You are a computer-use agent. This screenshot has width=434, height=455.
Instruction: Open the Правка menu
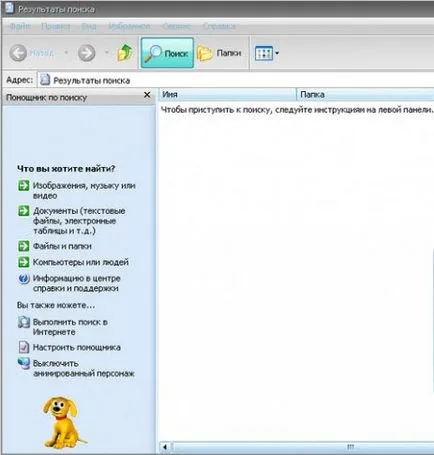56,26
